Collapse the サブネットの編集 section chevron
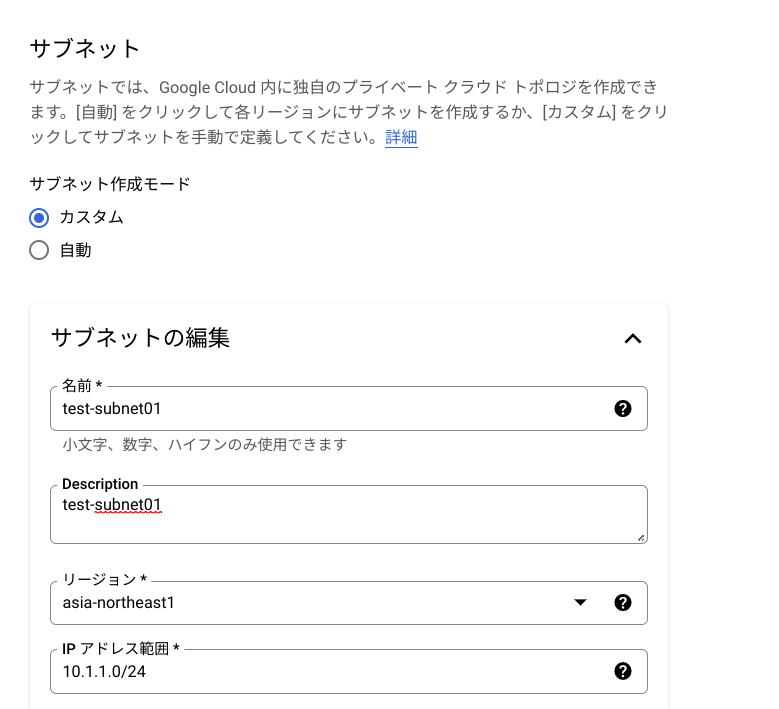Screen dimensions: 779x709 [x=633, y=338]
